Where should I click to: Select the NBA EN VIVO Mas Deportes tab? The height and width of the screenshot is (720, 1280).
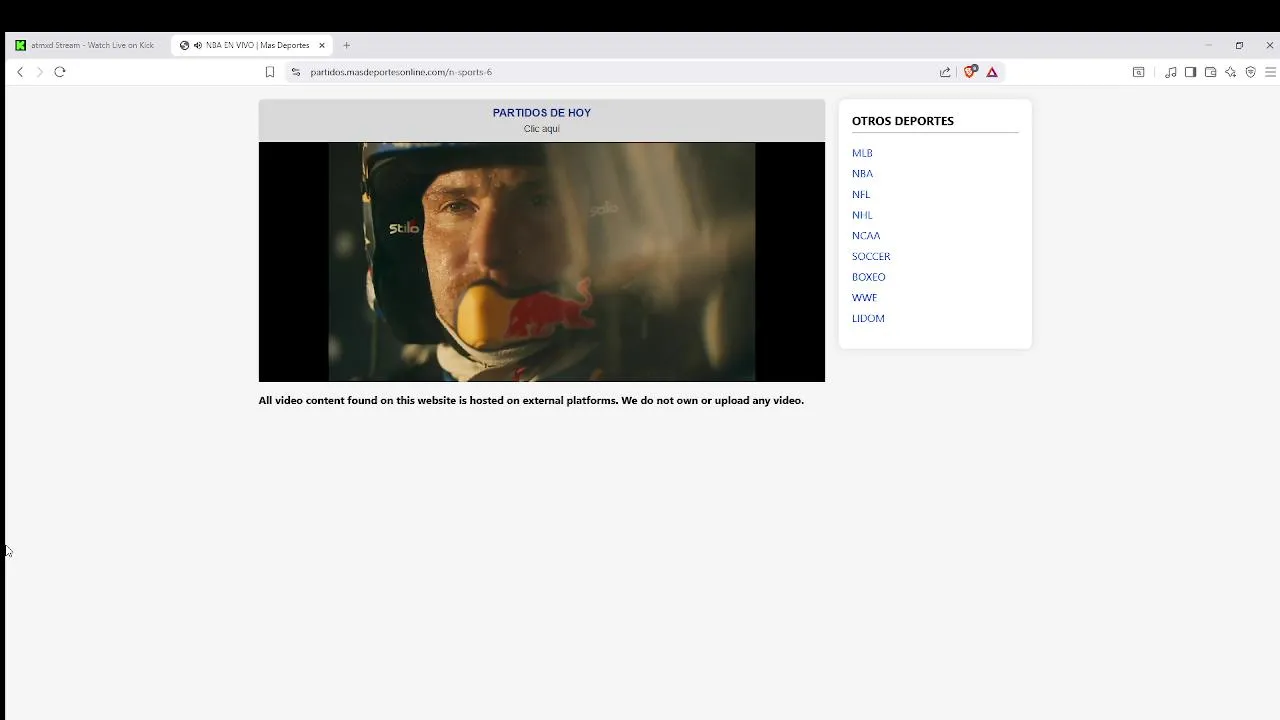coord(252,45)
